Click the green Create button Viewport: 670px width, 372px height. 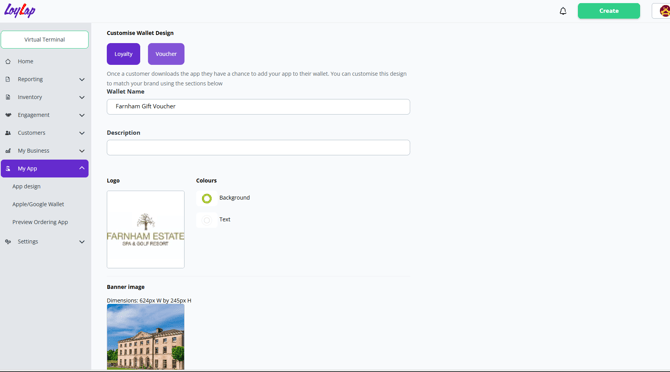pyautogui.click(x=609, y=11)
